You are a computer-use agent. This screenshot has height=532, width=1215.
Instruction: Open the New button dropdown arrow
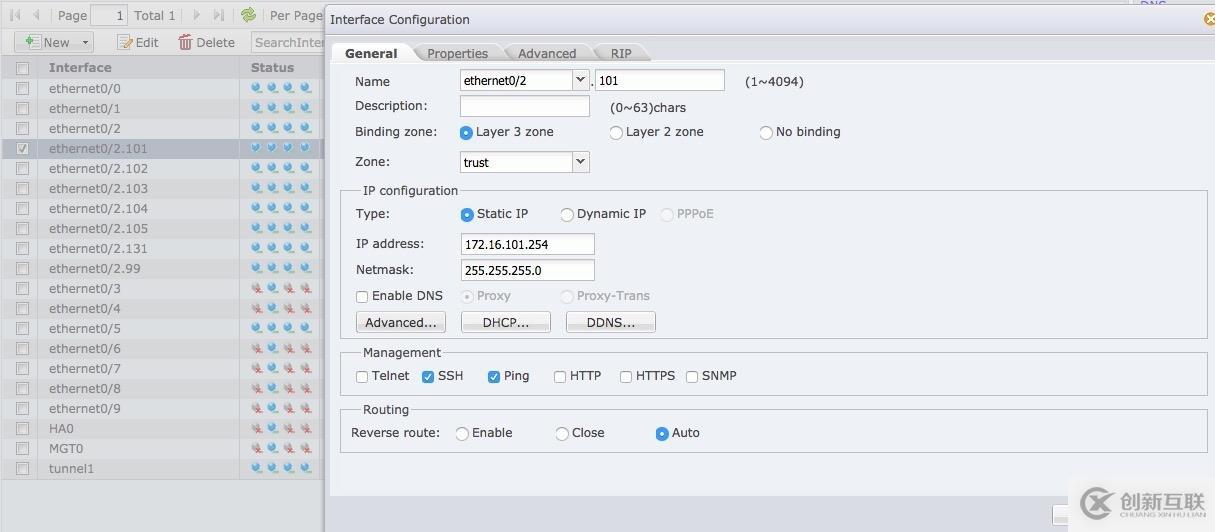point(85,42)
